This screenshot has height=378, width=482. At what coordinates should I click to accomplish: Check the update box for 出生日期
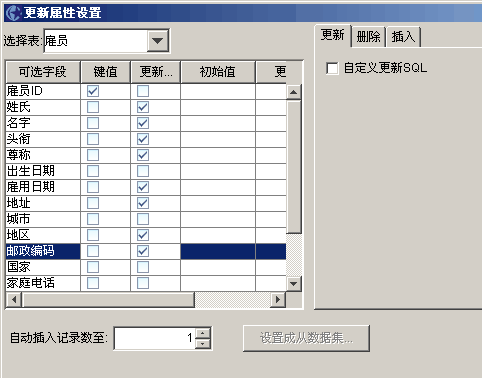click(x=143, y=171)
